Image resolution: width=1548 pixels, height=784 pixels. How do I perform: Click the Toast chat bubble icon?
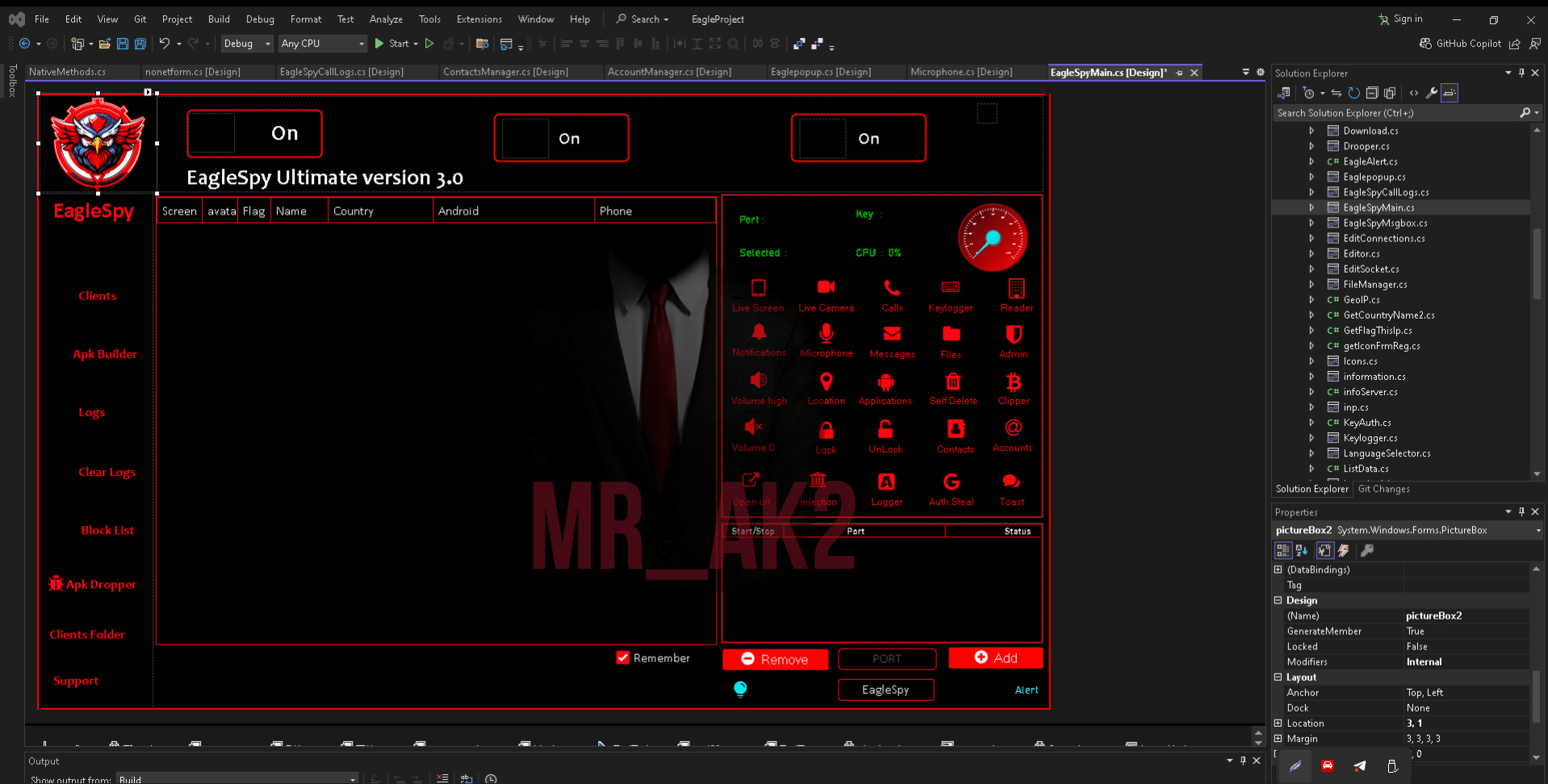[1011, 482]
